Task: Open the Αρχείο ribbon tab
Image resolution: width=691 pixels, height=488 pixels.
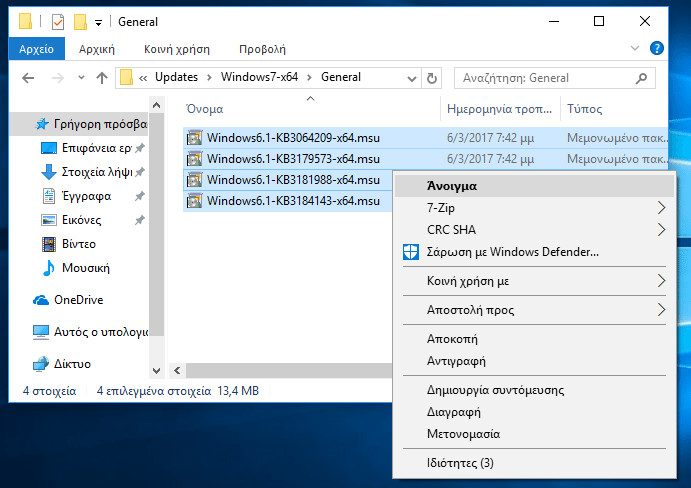Action: (x=37, y=49)
